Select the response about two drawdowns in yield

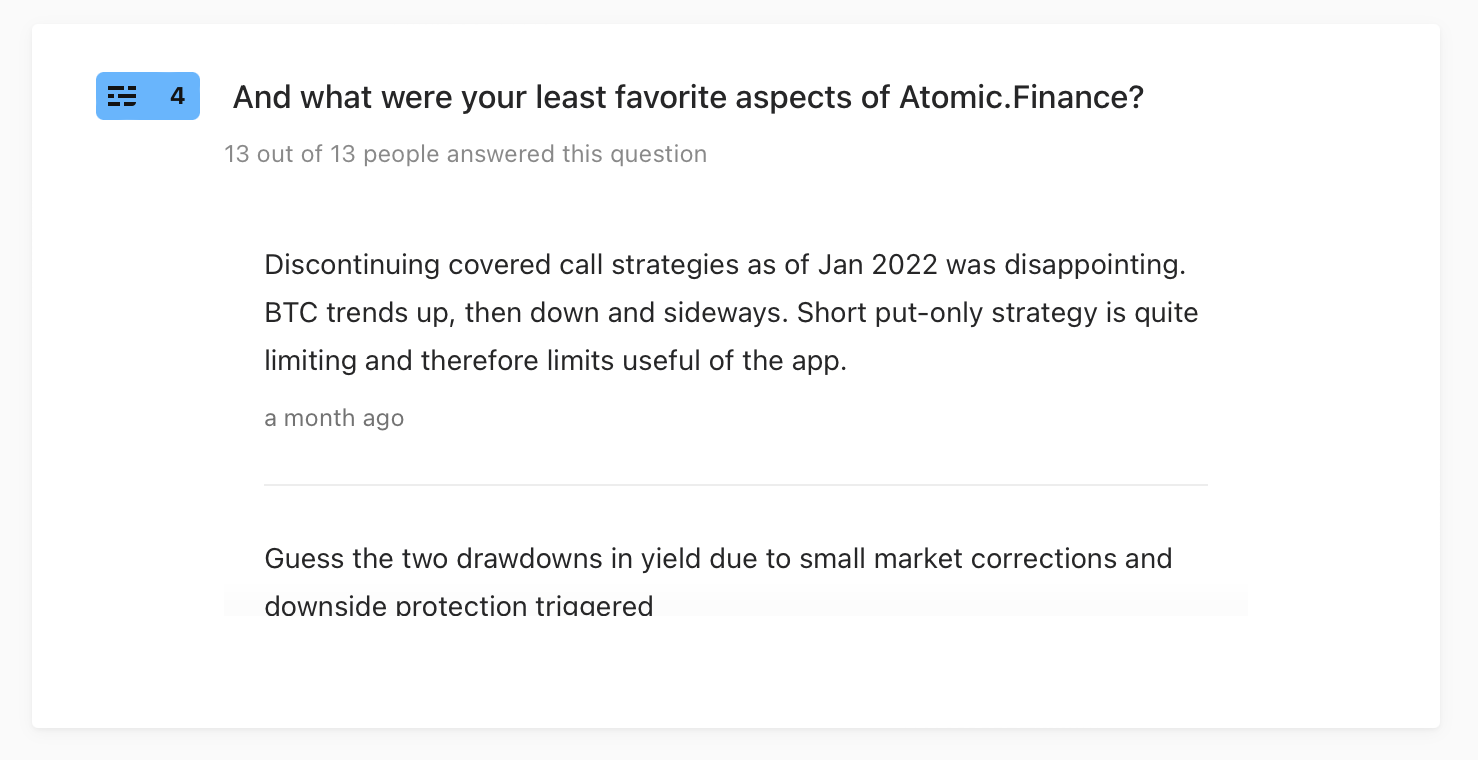[718, 581]
